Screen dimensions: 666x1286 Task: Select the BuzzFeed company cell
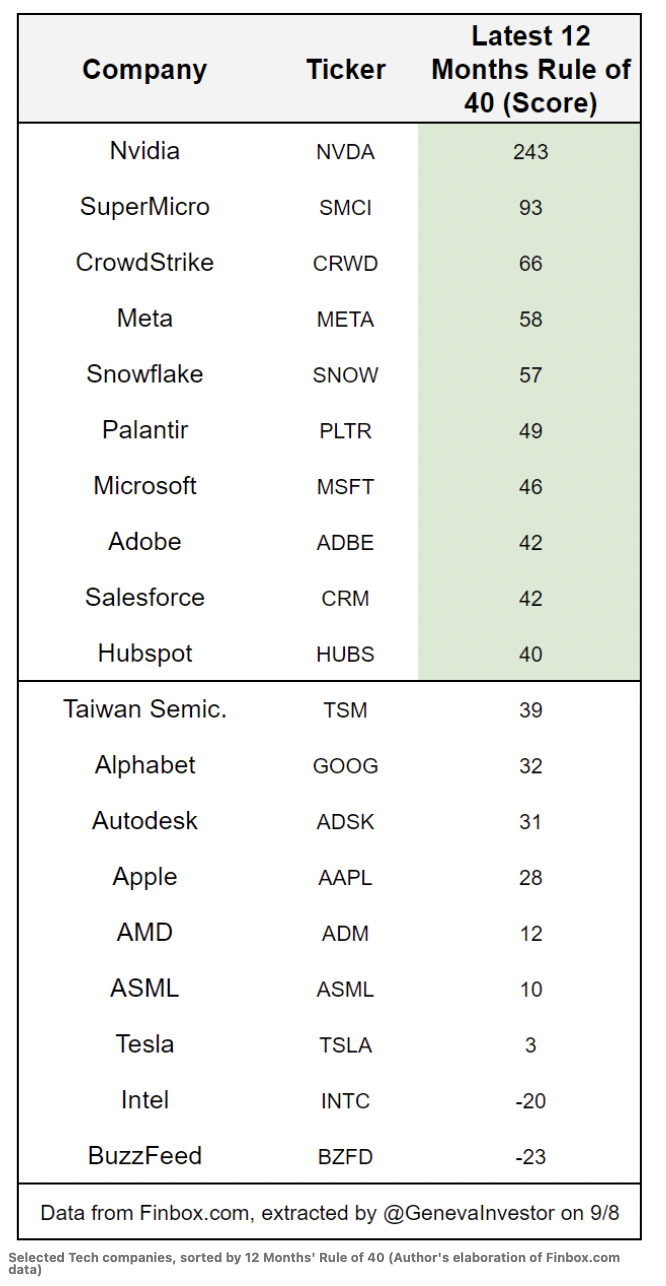145,1156
